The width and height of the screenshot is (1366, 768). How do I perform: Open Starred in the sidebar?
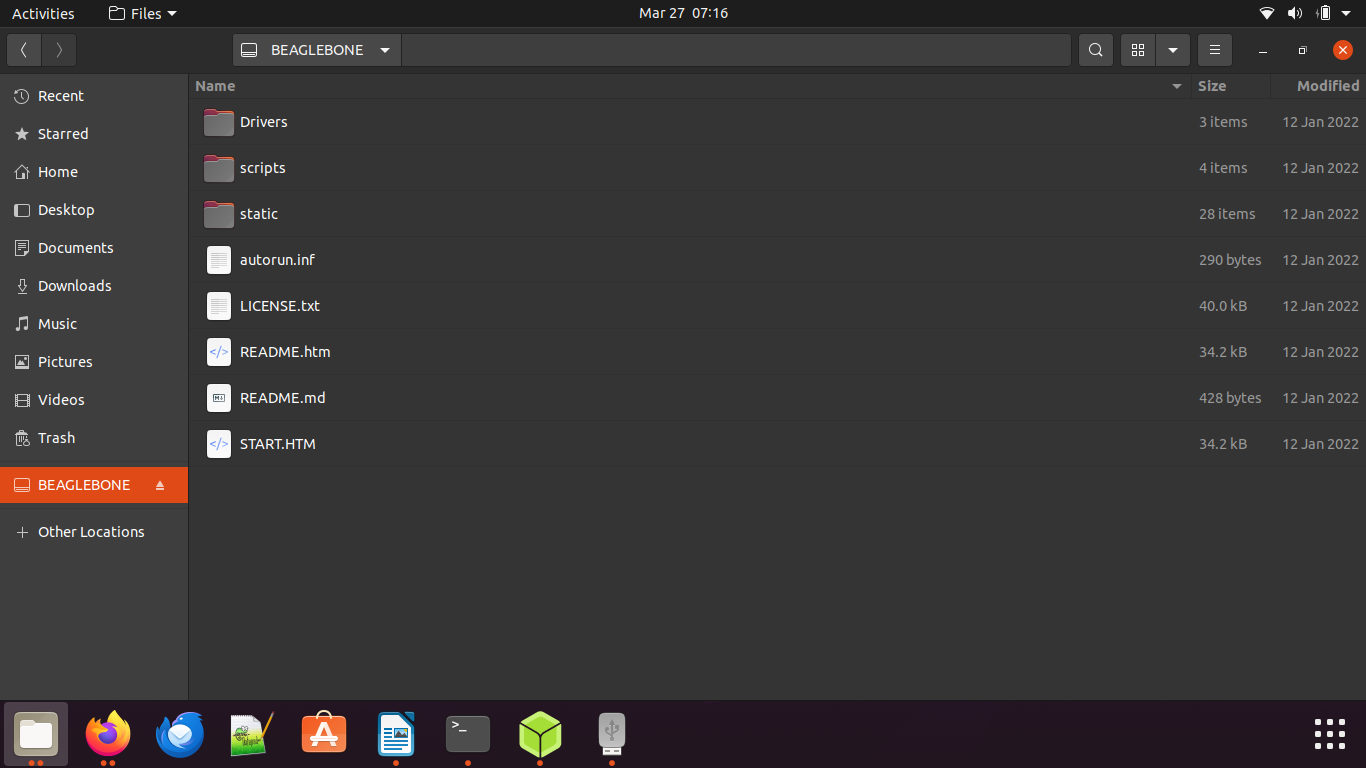coord(94,134)
